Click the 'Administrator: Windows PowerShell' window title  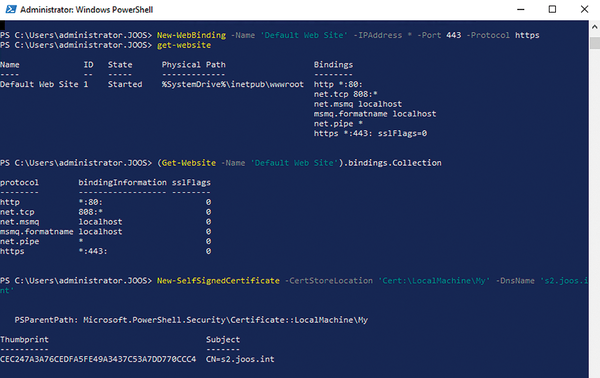pyautogui.click(x=86, y=10)
